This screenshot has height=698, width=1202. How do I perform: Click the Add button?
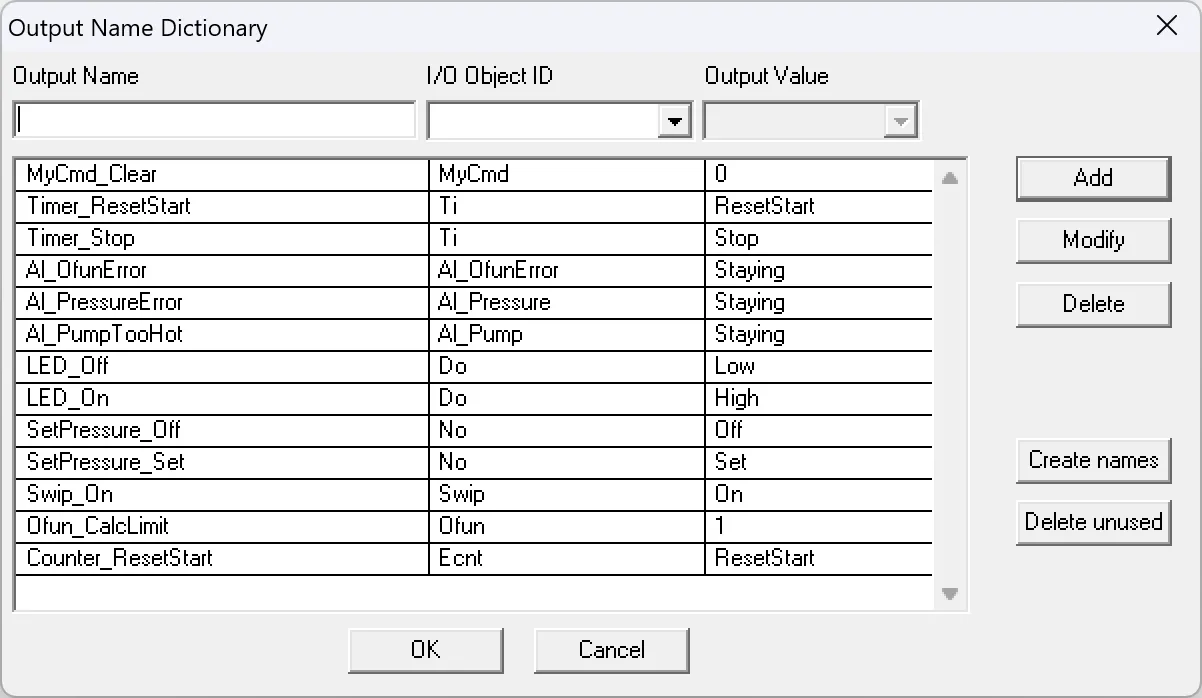[1093, 178]
